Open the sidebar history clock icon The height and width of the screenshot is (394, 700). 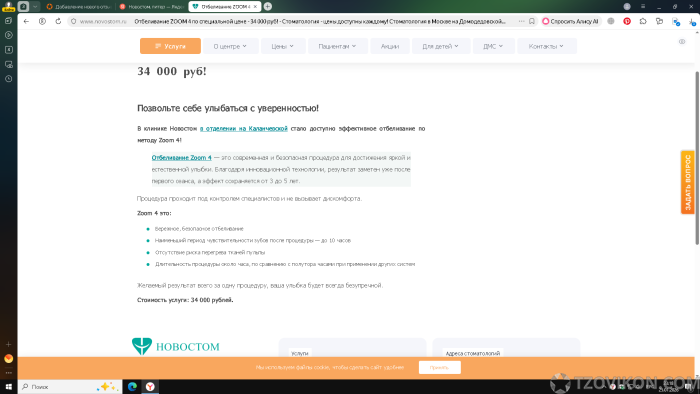point(8,79)
